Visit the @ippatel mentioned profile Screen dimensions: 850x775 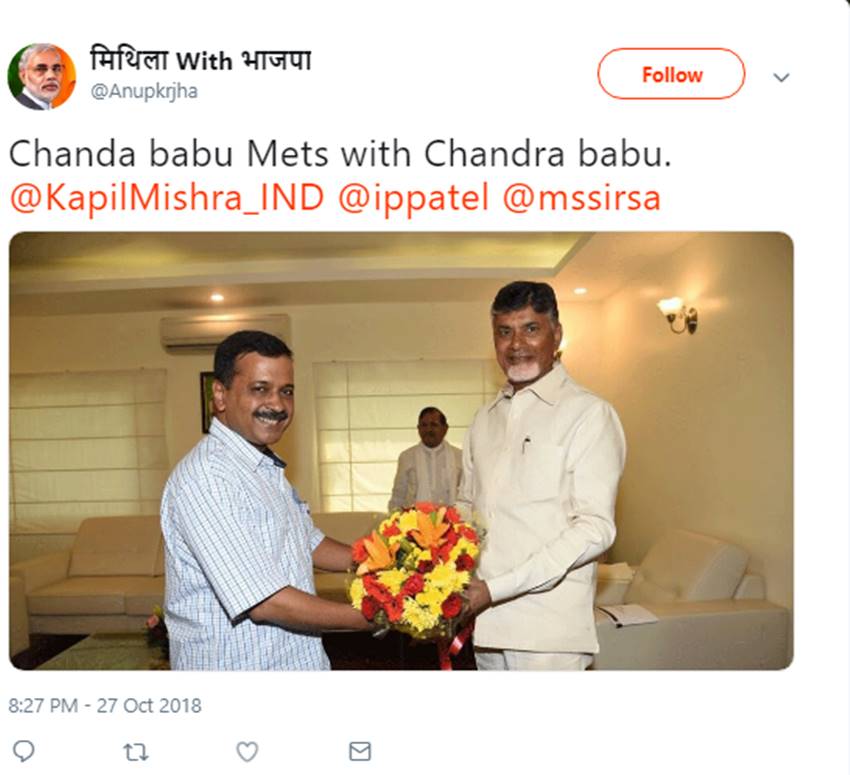tap(414, 197)
